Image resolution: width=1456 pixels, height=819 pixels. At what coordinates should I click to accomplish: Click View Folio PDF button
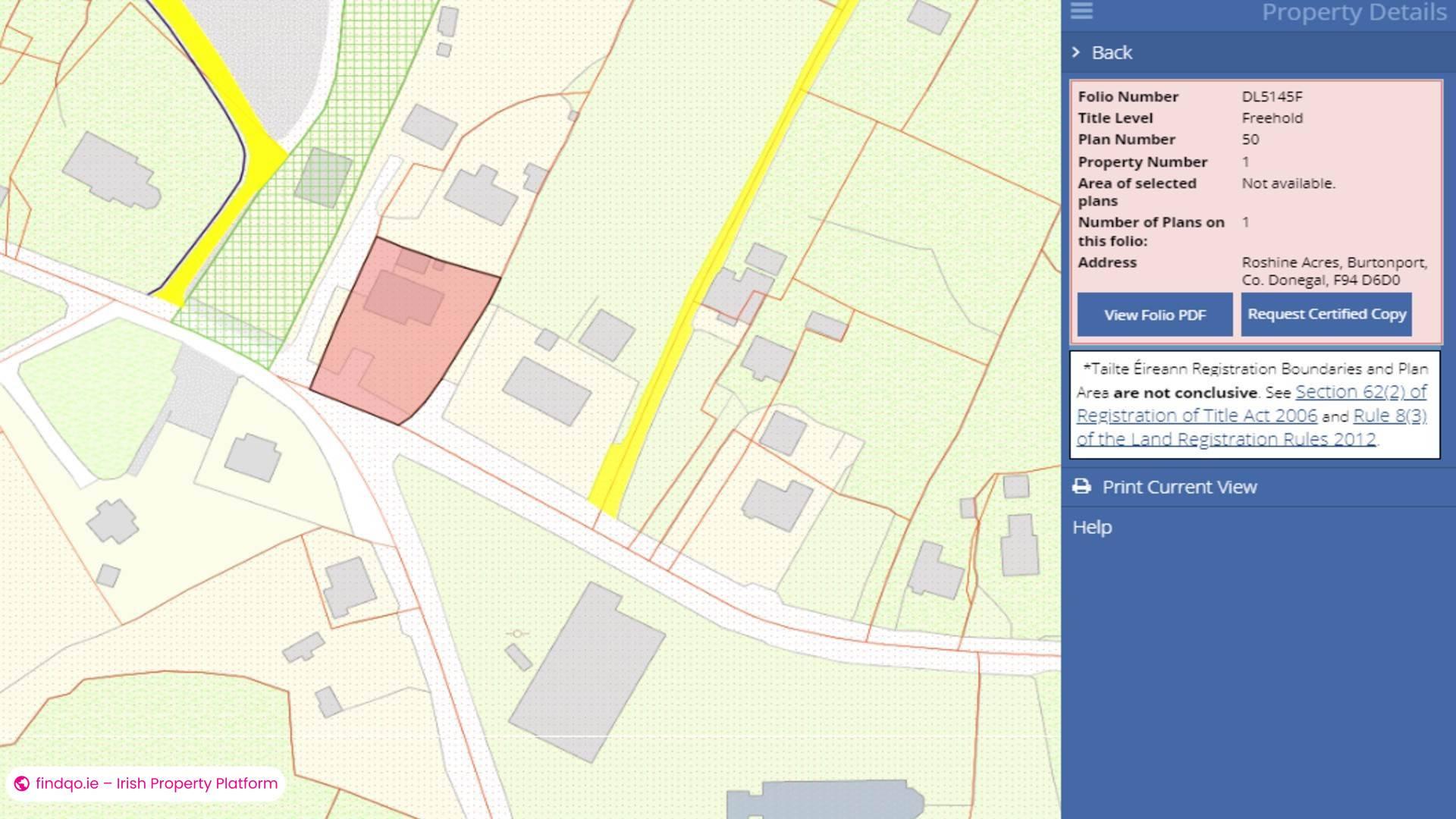(1154, 315)
